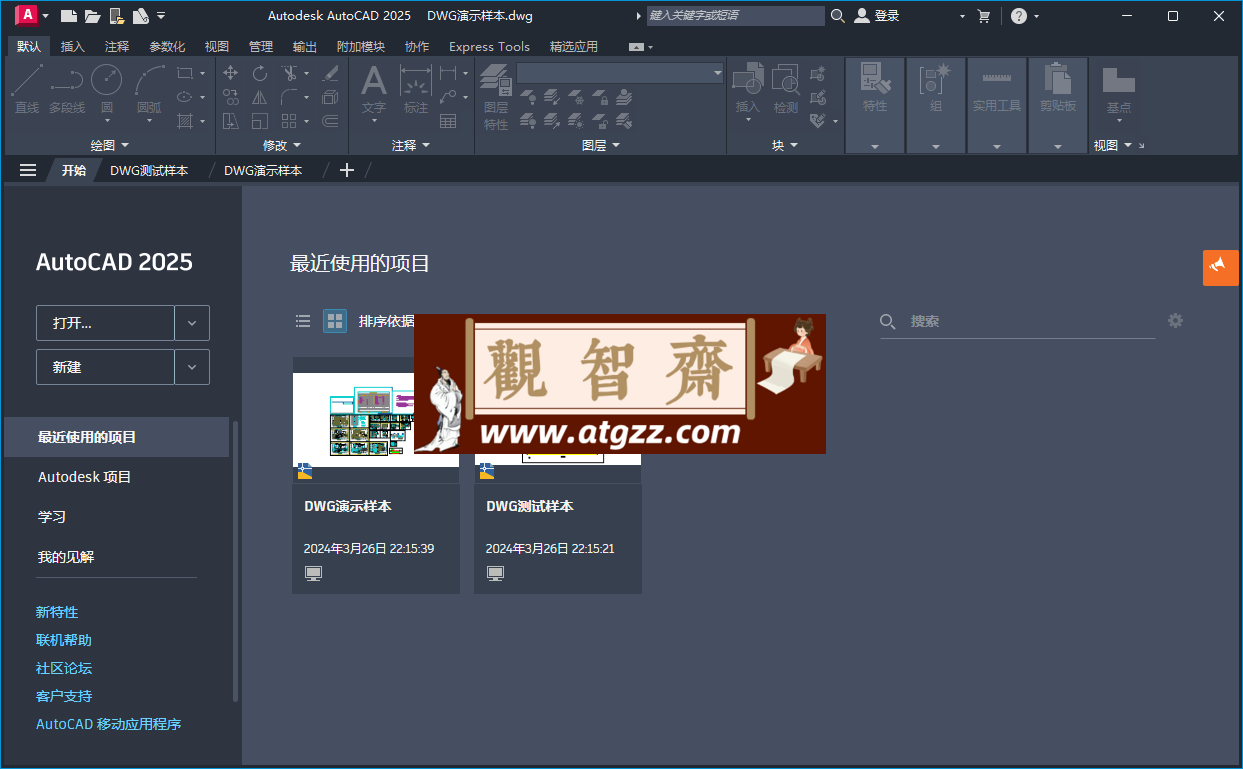
Task: Expand the dropdown arrow next to 打开
Action: click(192, 323)
